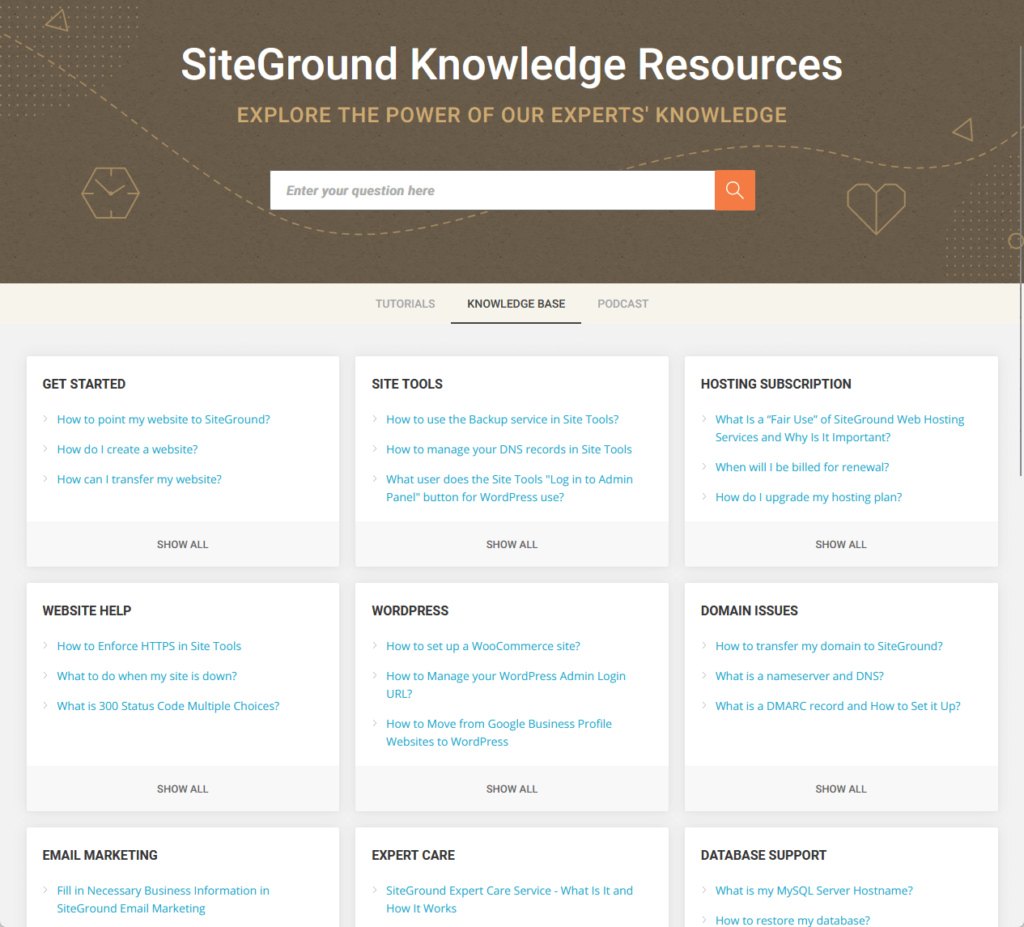This screenshot has width=1024, height=927.
Task: Focus the 'Enter your question here' search field
Action: pyautogui.click(x=492, y=190)
